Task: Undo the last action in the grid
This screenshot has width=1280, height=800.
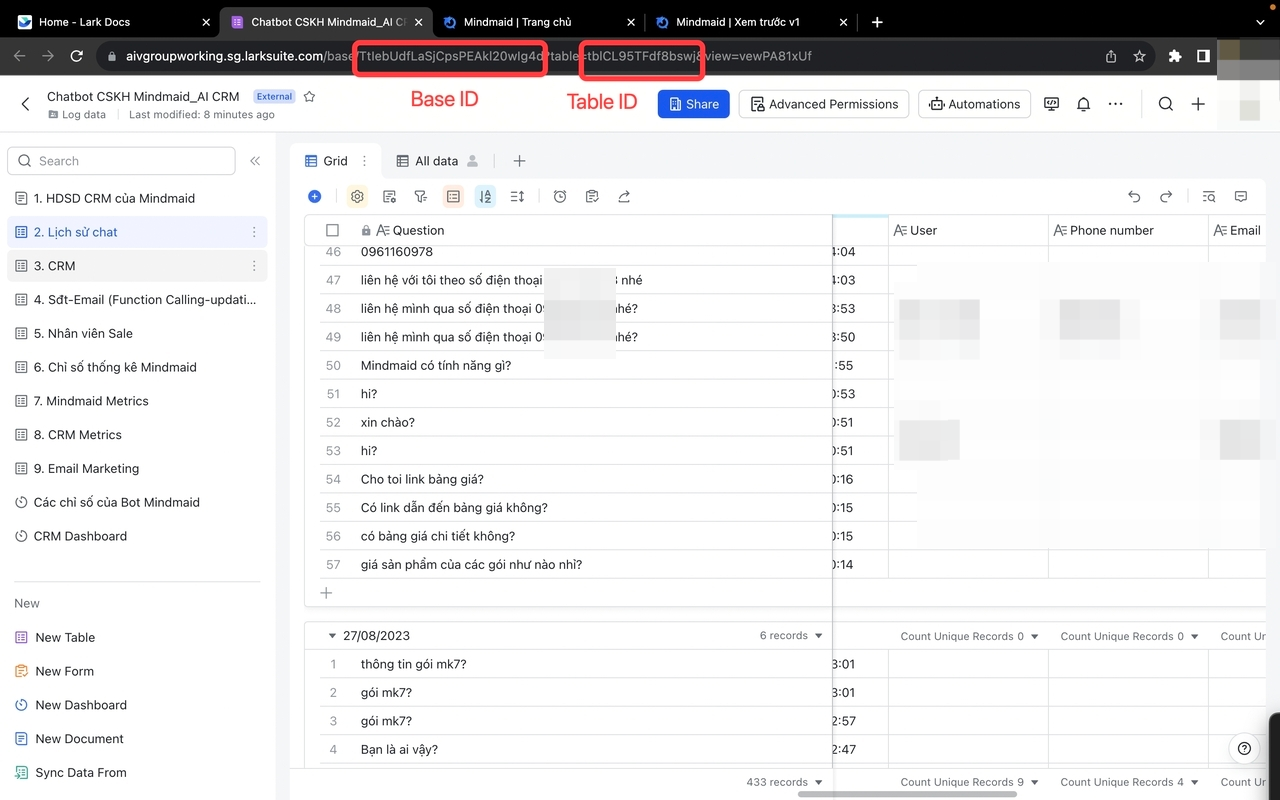Action: pos(1134,197)
